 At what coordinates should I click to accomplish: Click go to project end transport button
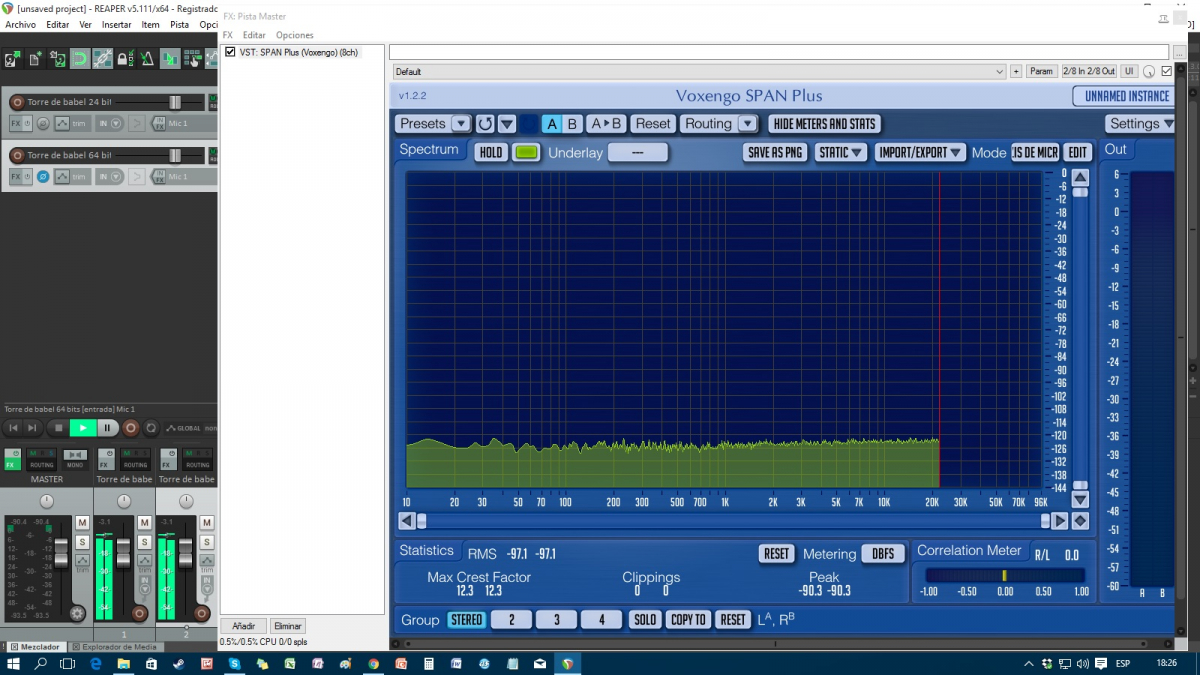[32, 428]
